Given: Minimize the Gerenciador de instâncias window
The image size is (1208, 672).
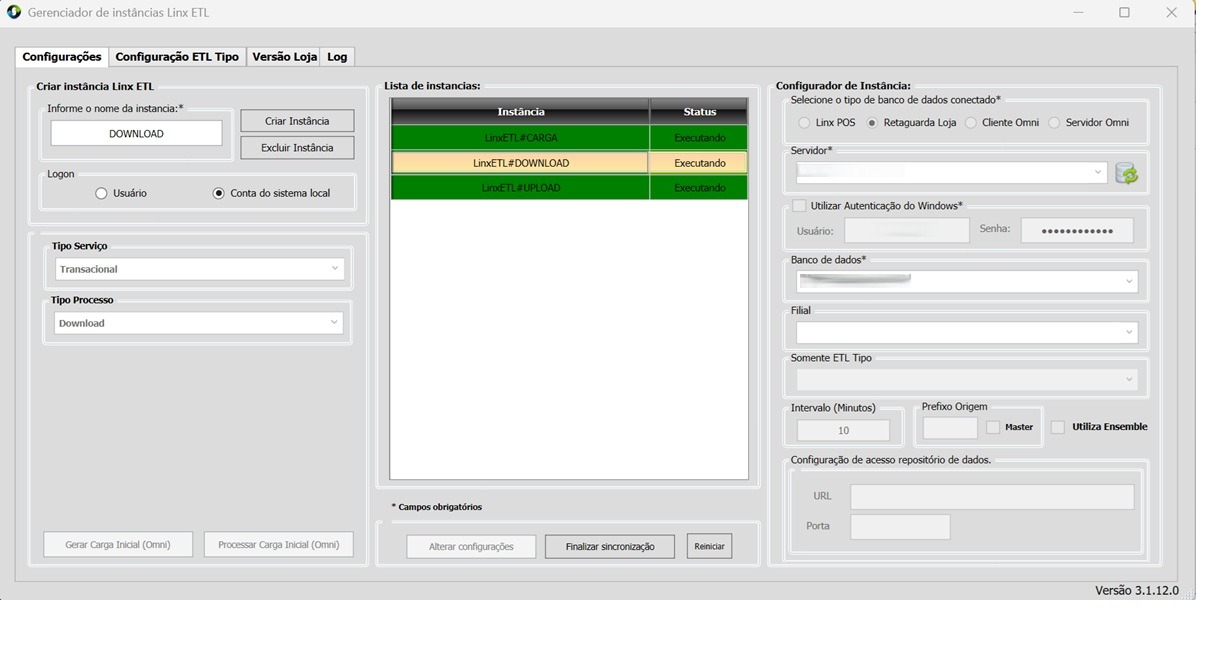Looking at the screenshot, I should [x=1078, y=13].
